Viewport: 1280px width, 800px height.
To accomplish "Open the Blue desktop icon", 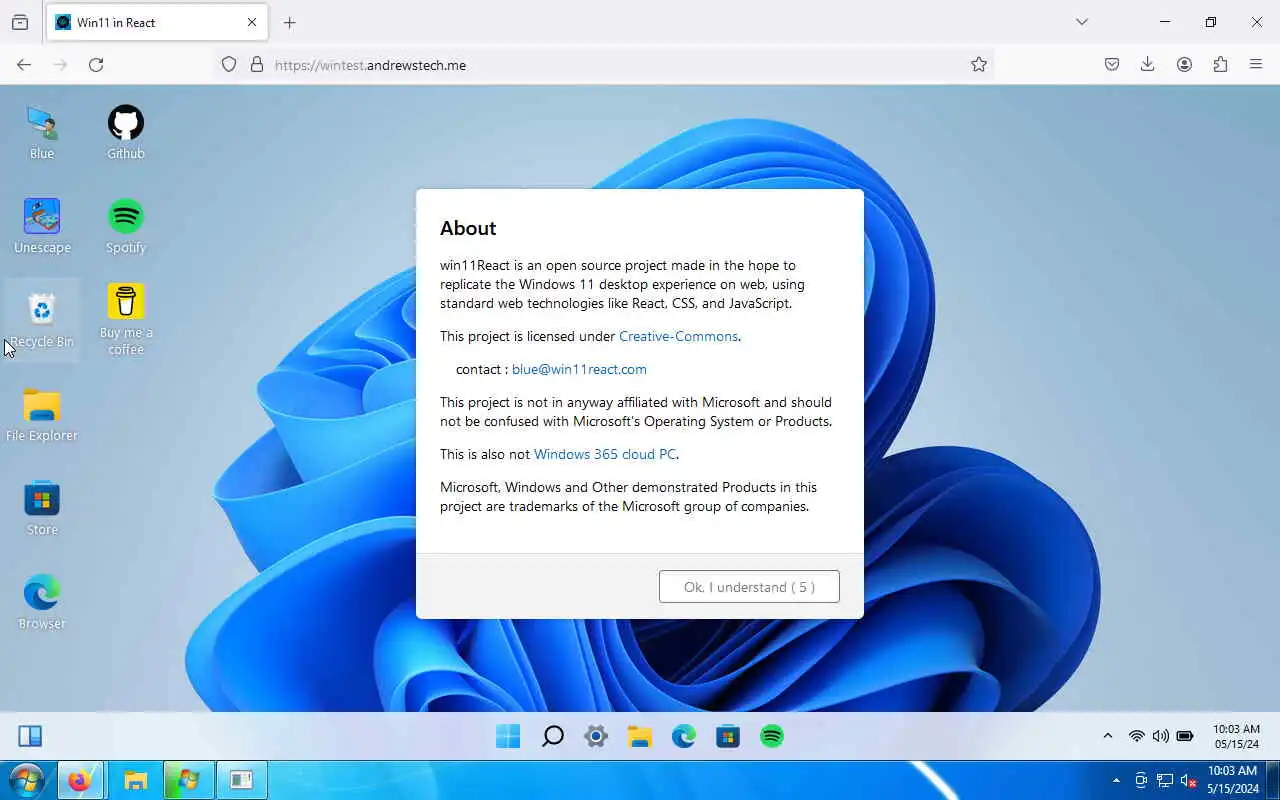I will point(42,132).
